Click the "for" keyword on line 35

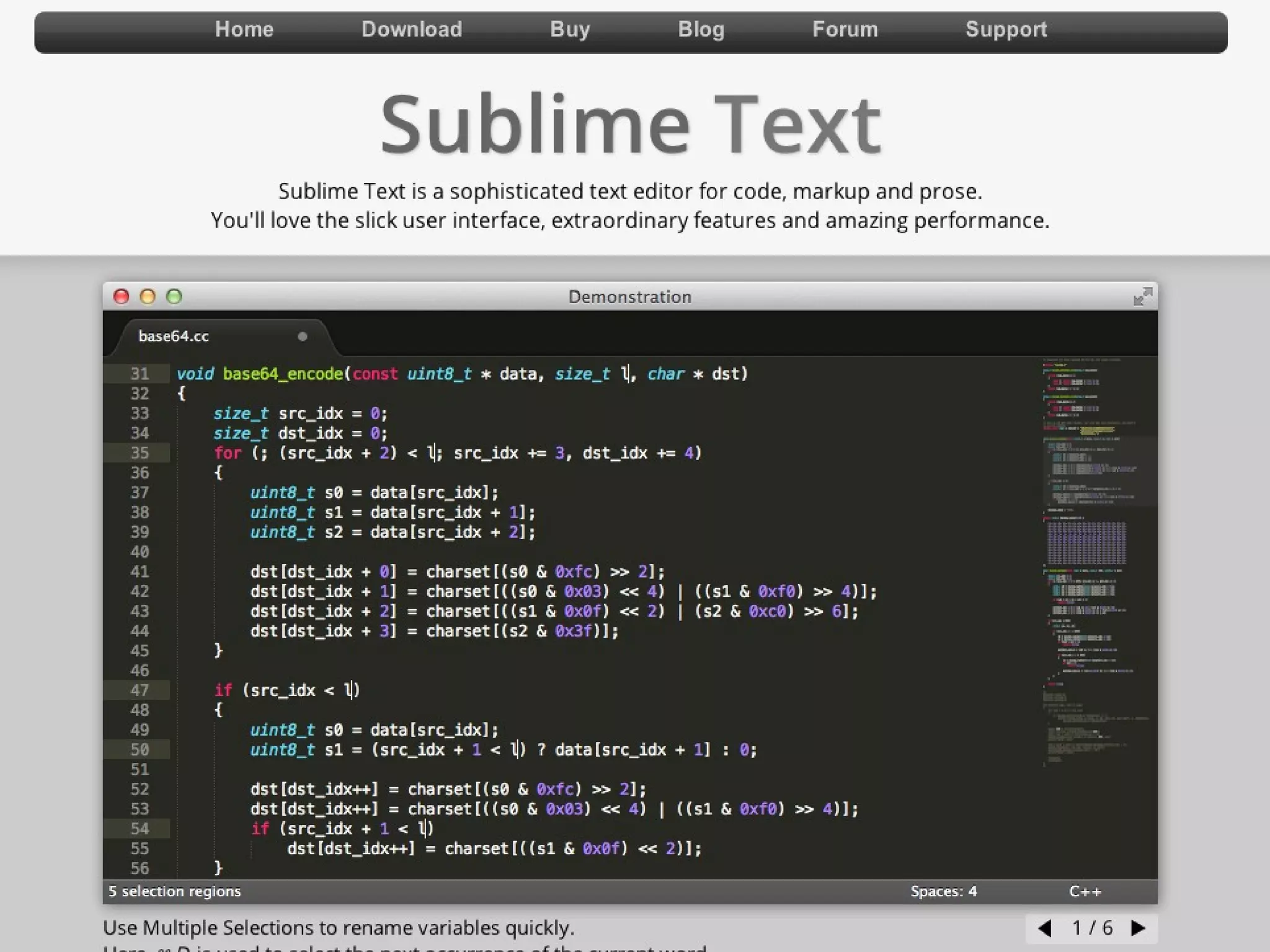(228, 453)
